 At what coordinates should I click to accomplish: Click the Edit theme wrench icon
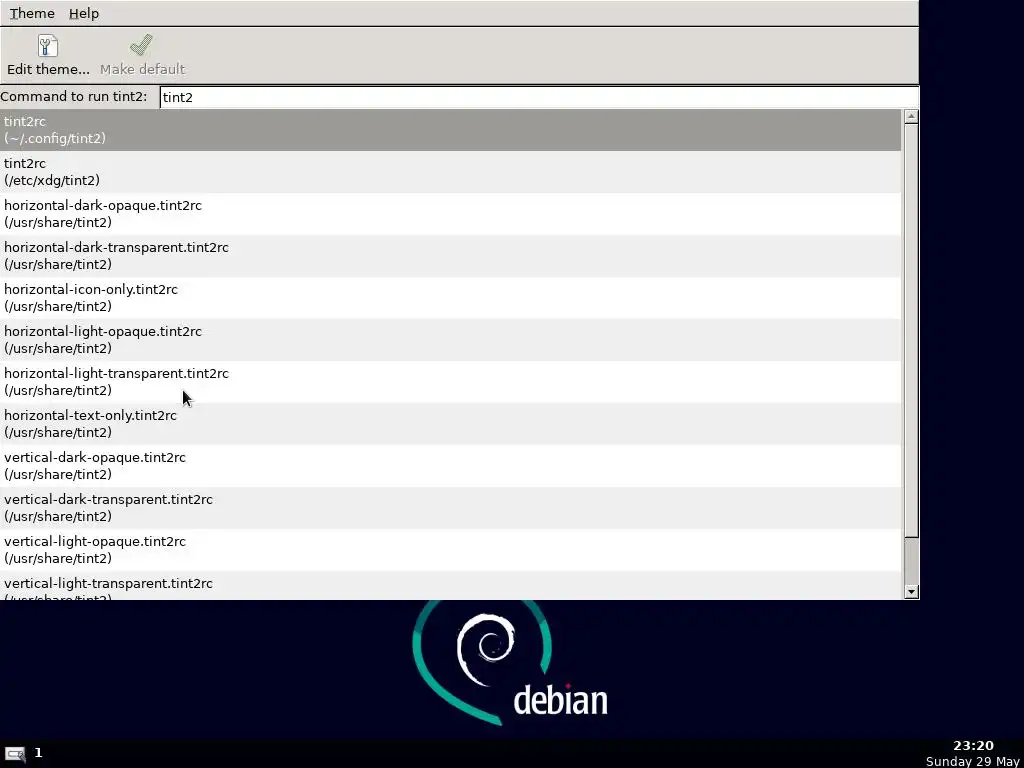click(x=48, y=46)
